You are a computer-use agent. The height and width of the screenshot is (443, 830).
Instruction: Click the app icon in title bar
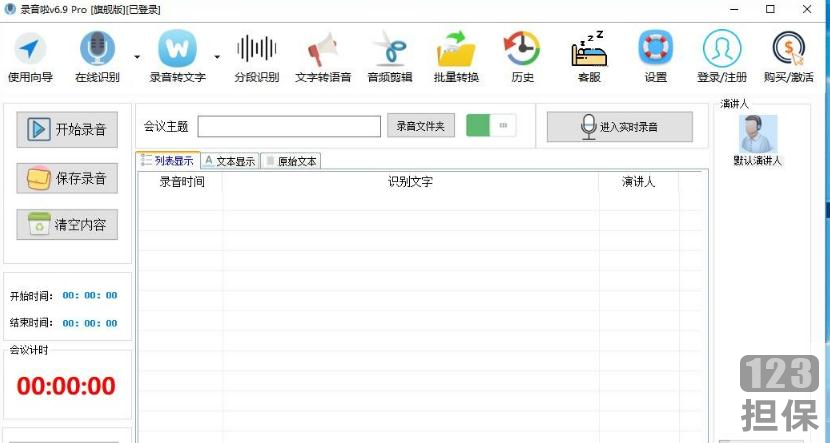(10, 10)
